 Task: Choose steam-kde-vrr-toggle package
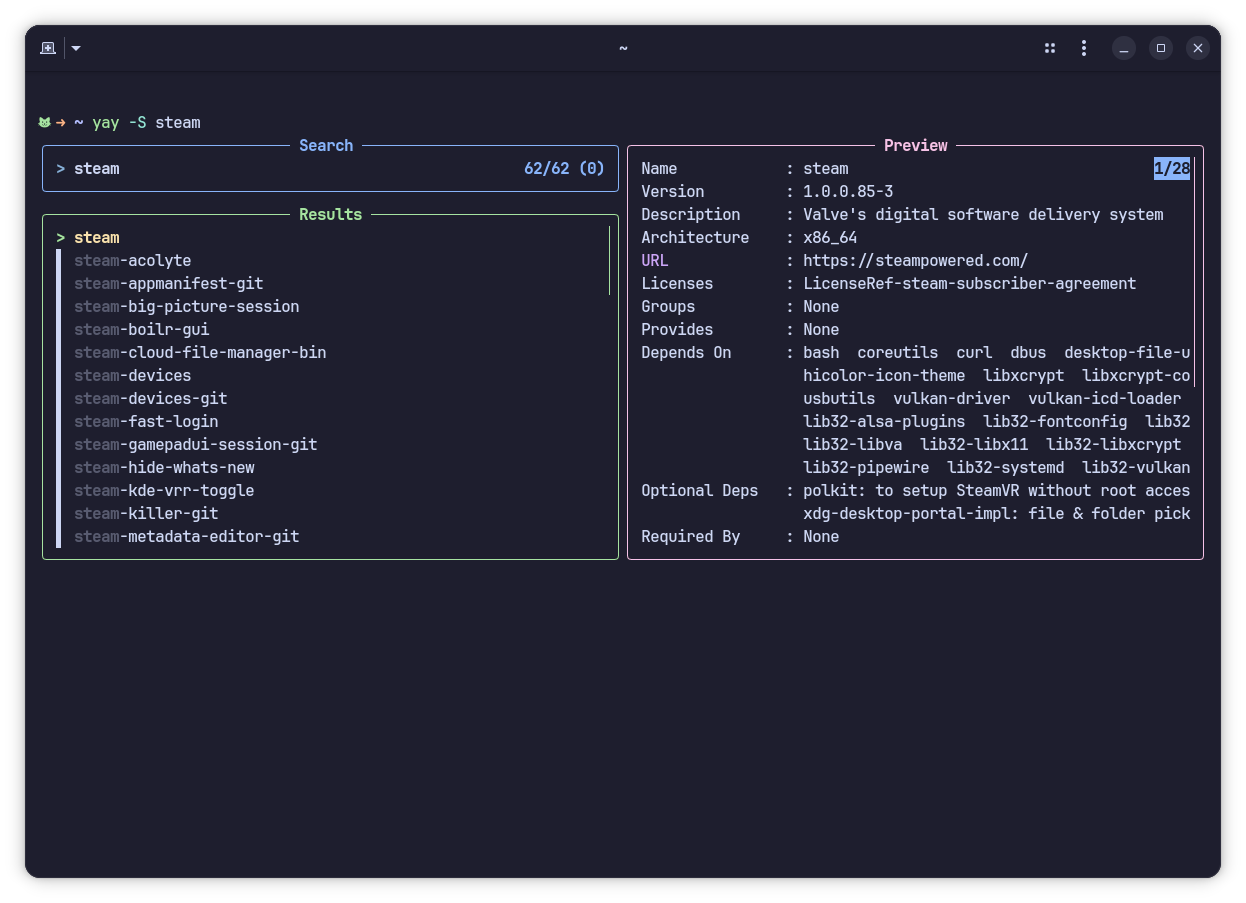[164, 491]
